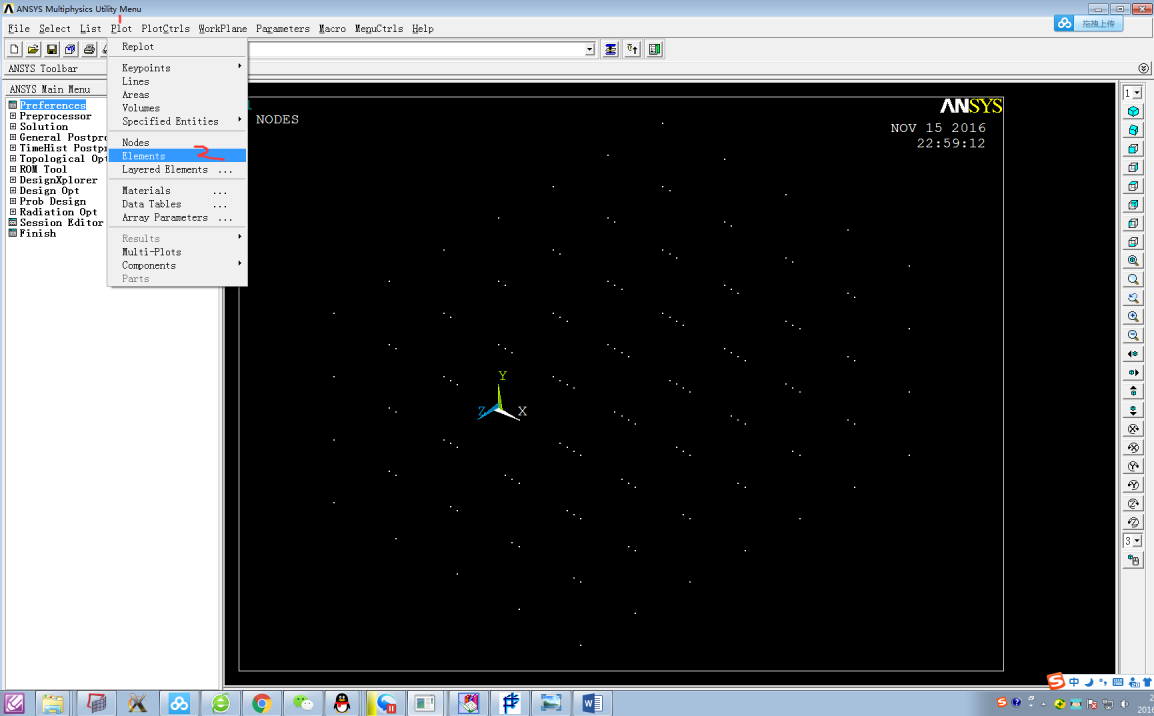Screen dimensions: 1154x716
Task: Click the Zoom In icon
Action: click(x=1133, y=316)
